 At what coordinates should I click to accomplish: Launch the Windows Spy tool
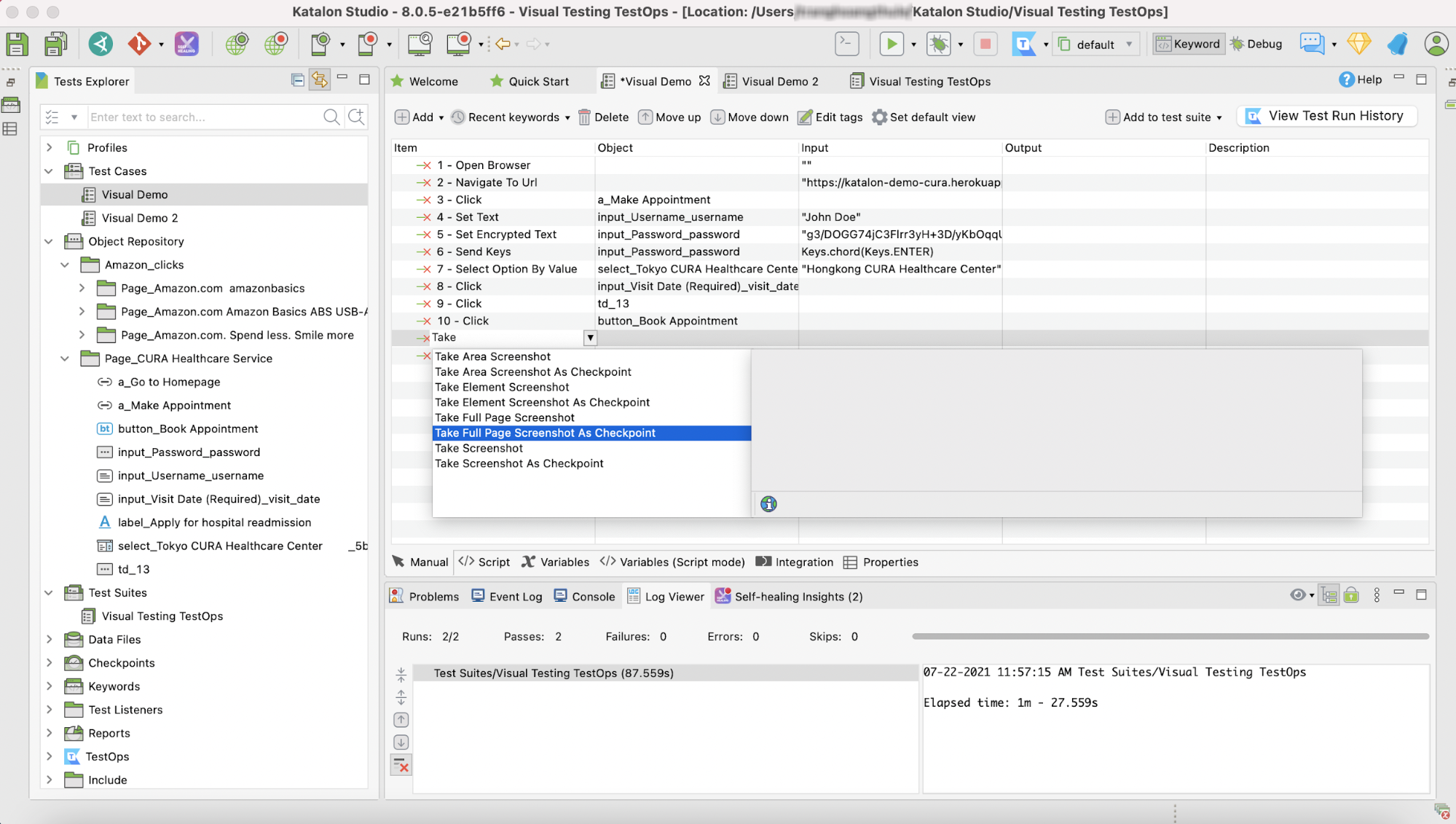420,44
